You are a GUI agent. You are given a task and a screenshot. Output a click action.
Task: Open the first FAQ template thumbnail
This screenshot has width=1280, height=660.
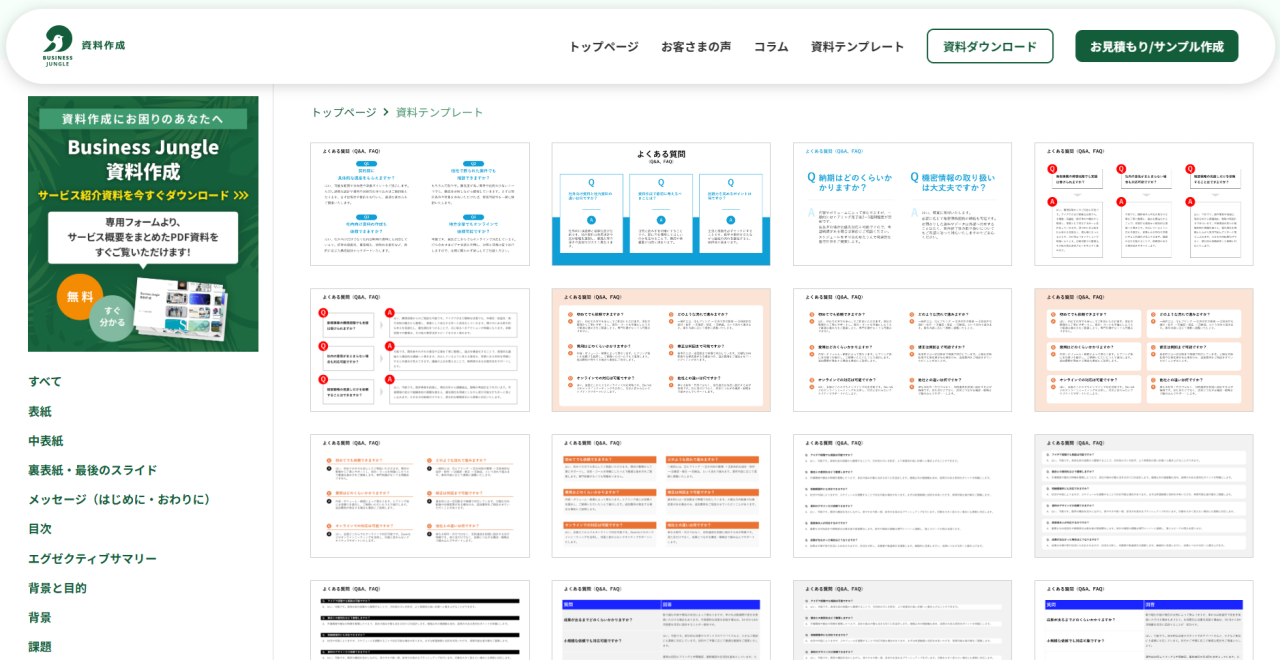coord(419,204)
